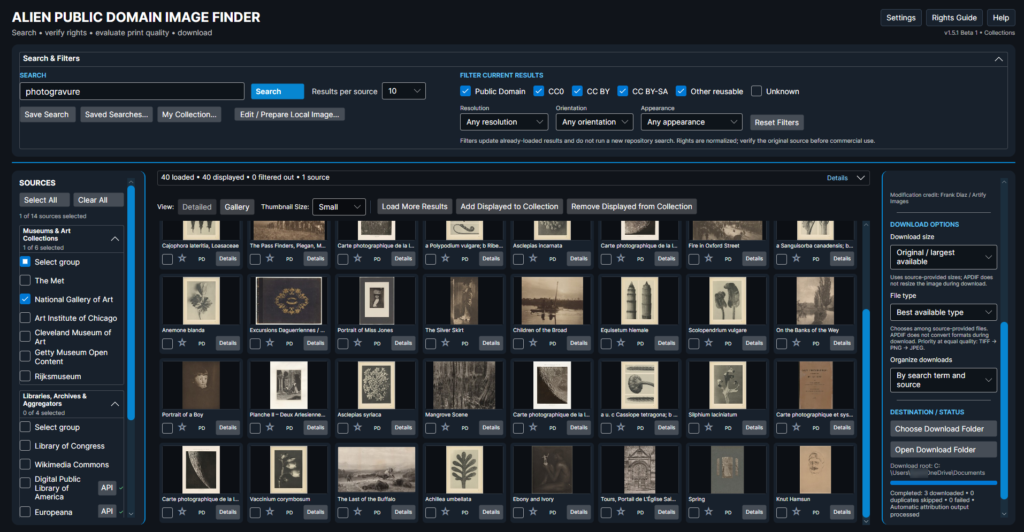The image size is (1024, 532).
Task: Collapse the Museums & Art Collections group
Action: click(115, 239)
